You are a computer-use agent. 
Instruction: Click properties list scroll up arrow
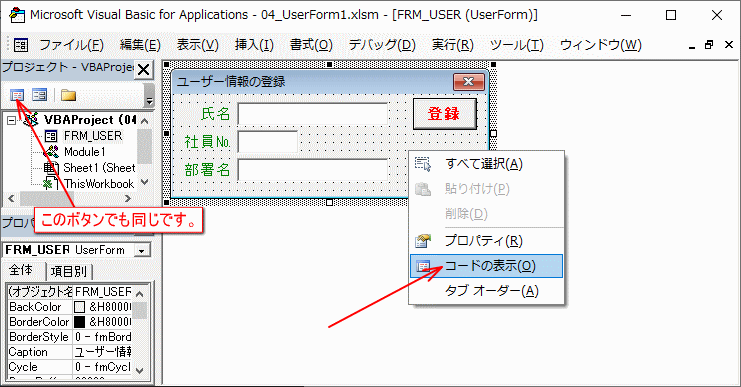139,294
